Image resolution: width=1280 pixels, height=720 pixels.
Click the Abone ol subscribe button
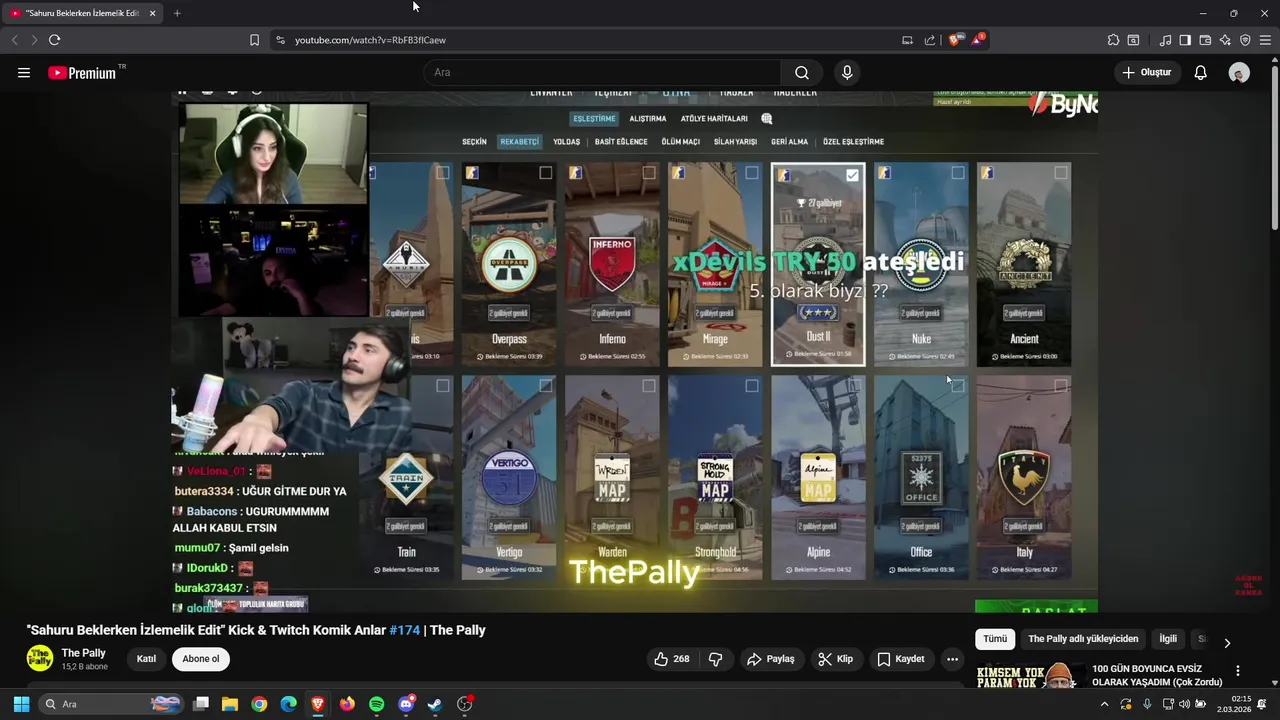(201, 659)
